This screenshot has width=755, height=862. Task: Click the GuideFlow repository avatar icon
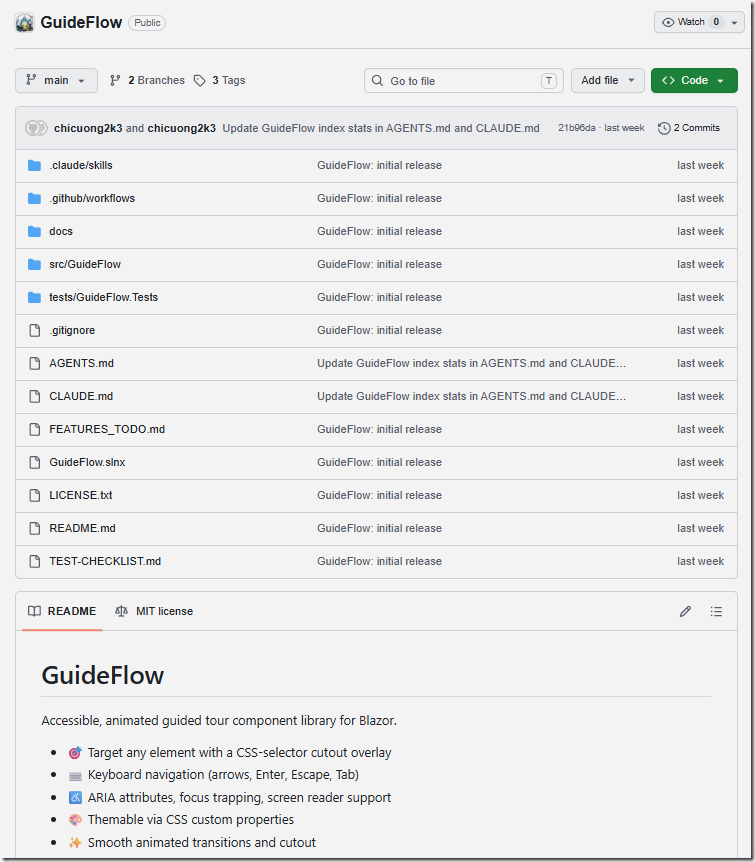[25, 23]
